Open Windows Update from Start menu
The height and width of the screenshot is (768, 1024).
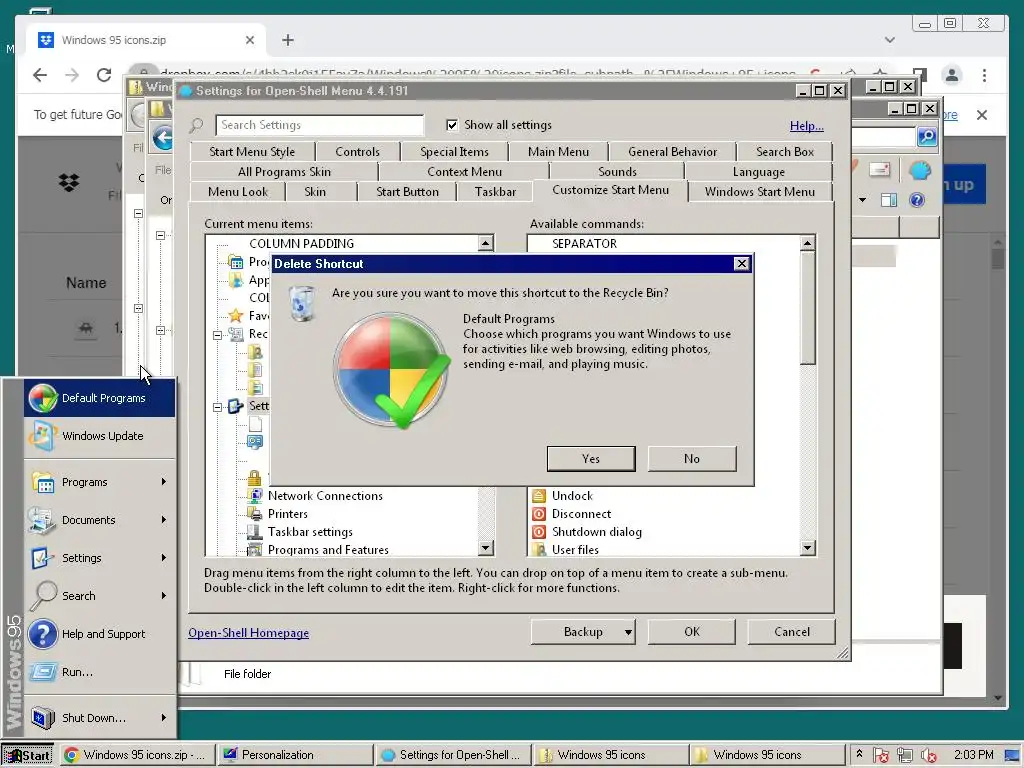pos(100,436)
